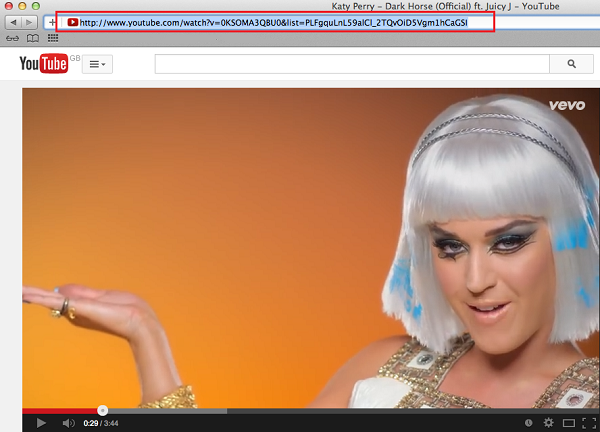Go forward with the Safari forward arrow

[29, 23]
